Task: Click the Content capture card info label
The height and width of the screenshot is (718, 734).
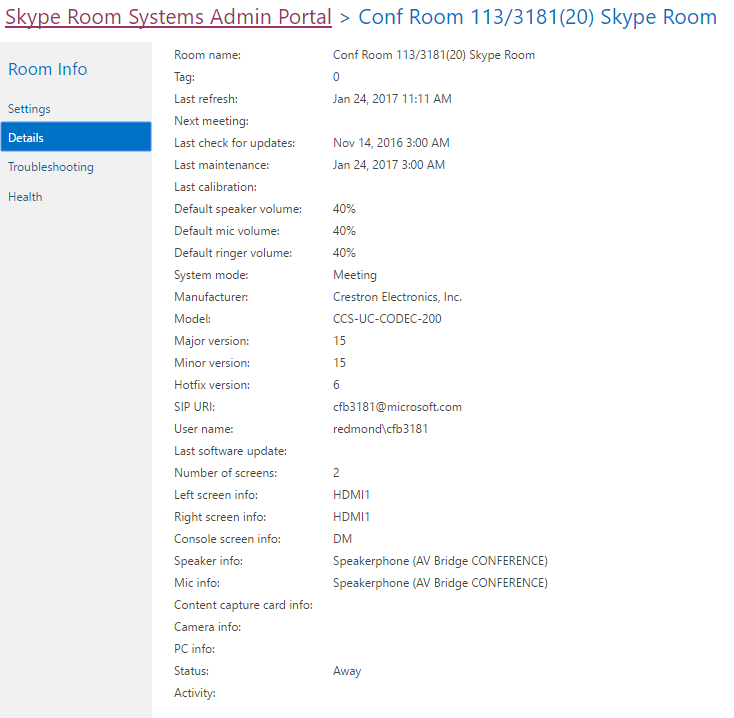Action: coord(243,605)
